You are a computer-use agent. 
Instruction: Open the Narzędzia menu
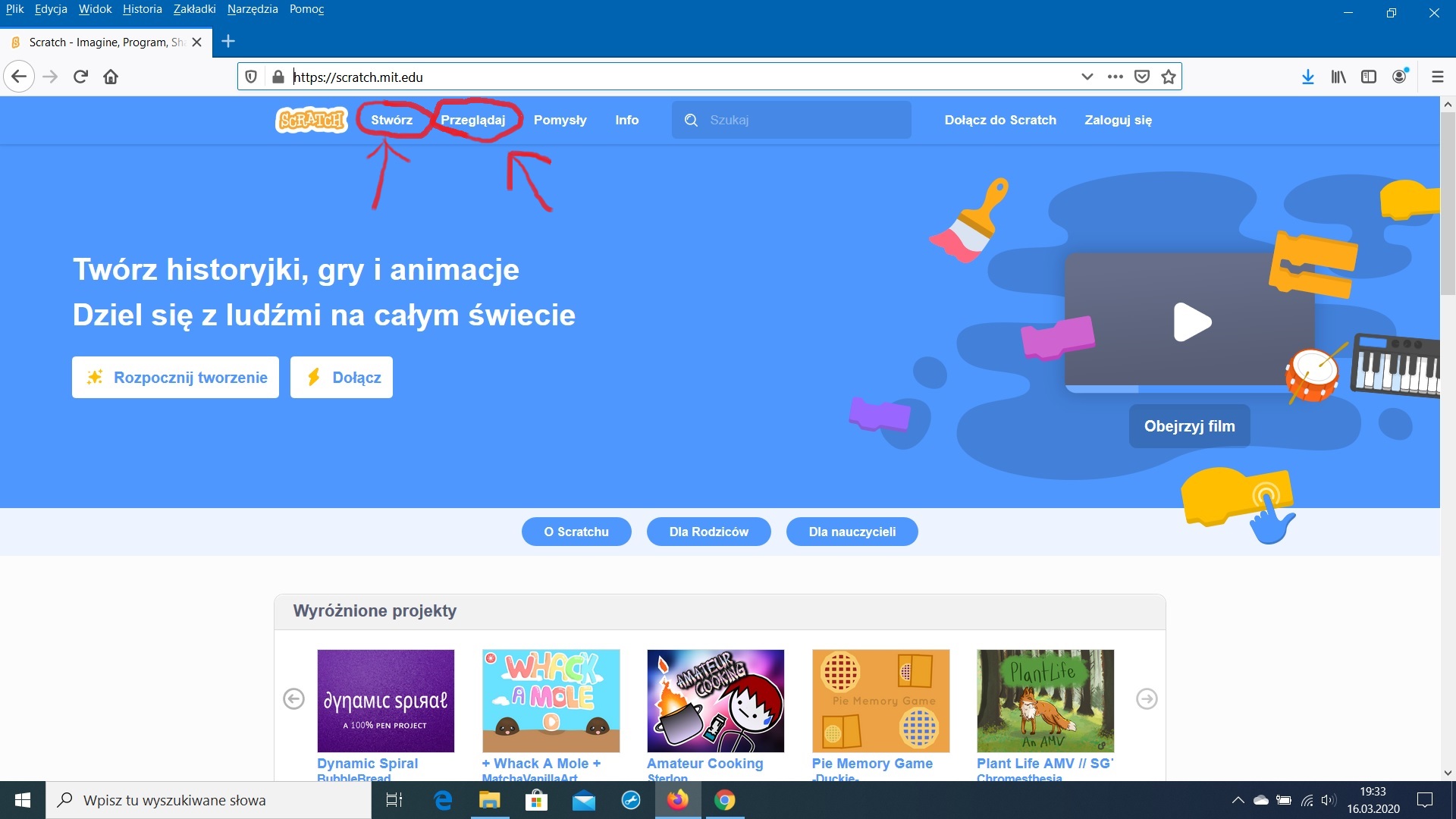[x=253, y=9]
